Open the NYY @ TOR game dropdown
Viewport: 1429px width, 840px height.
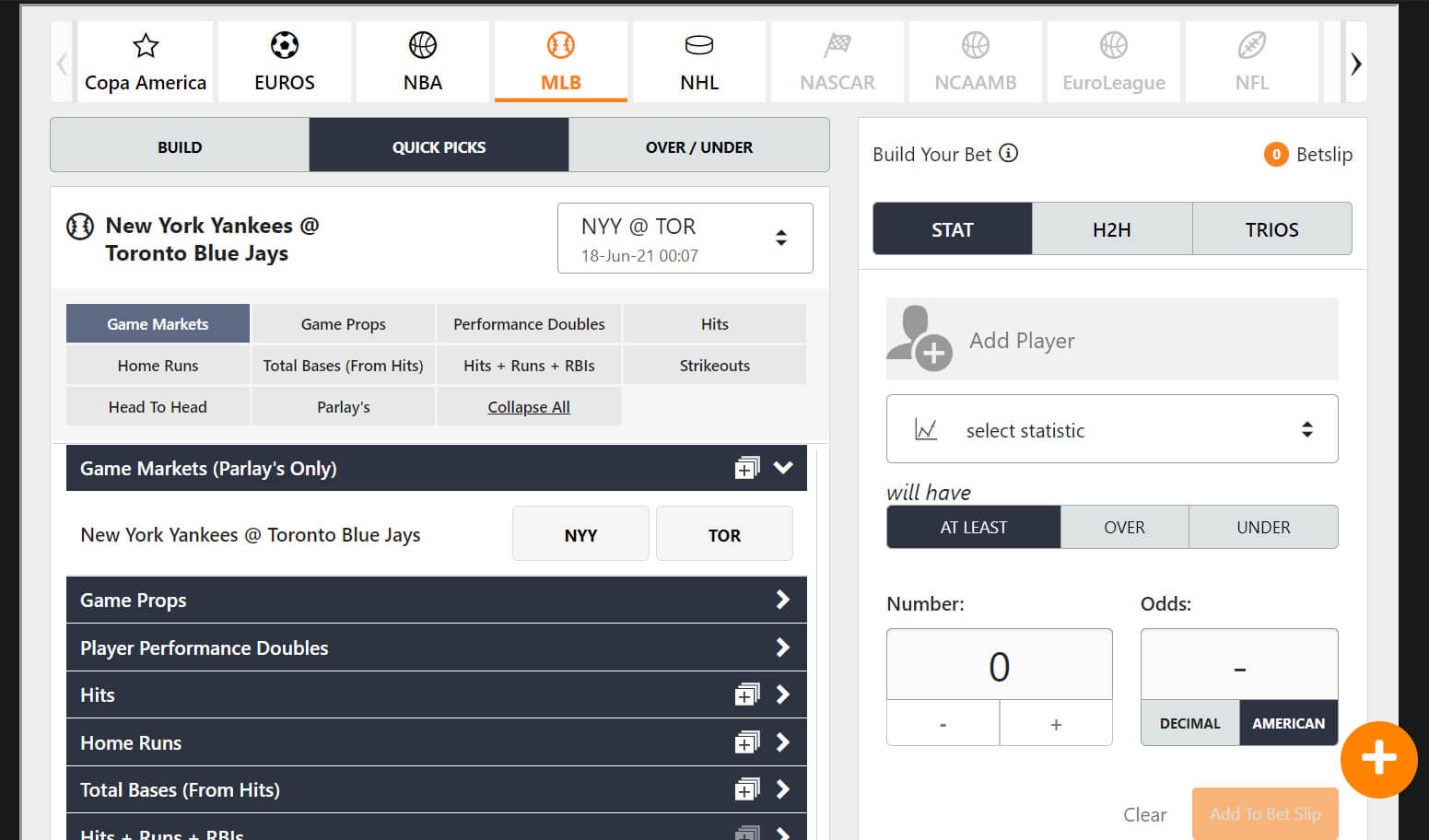pyautogui.click(x=685, y=239)
